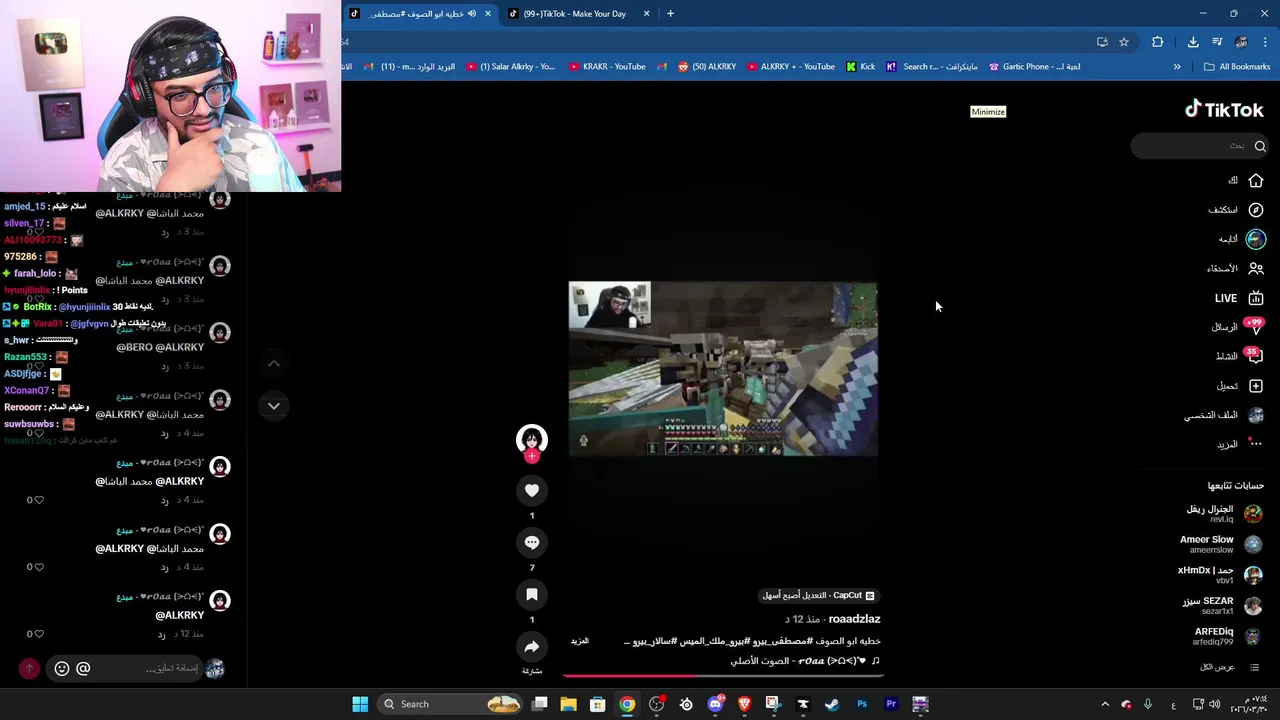Expand following accounts with عرض الكل
Image resolution: width=1280 pixels, height=720 pixels.
click(1217, 667)
